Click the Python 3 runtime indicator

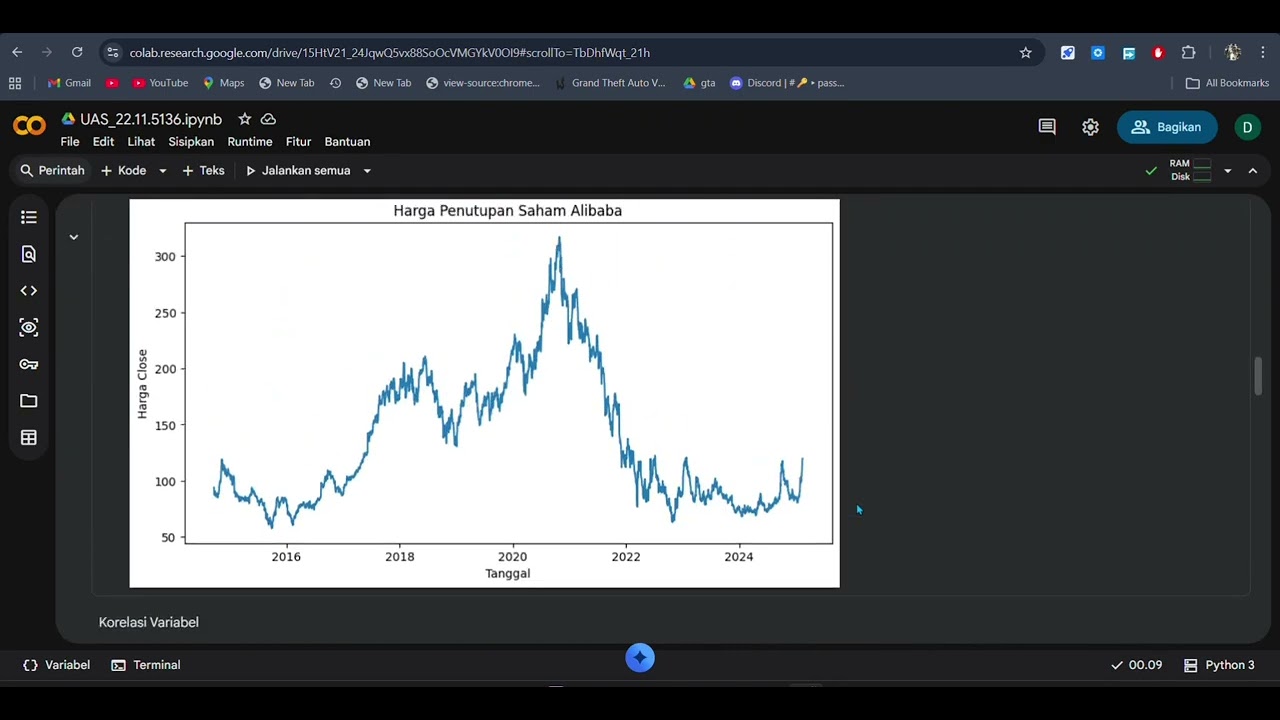click(1219, 665)
